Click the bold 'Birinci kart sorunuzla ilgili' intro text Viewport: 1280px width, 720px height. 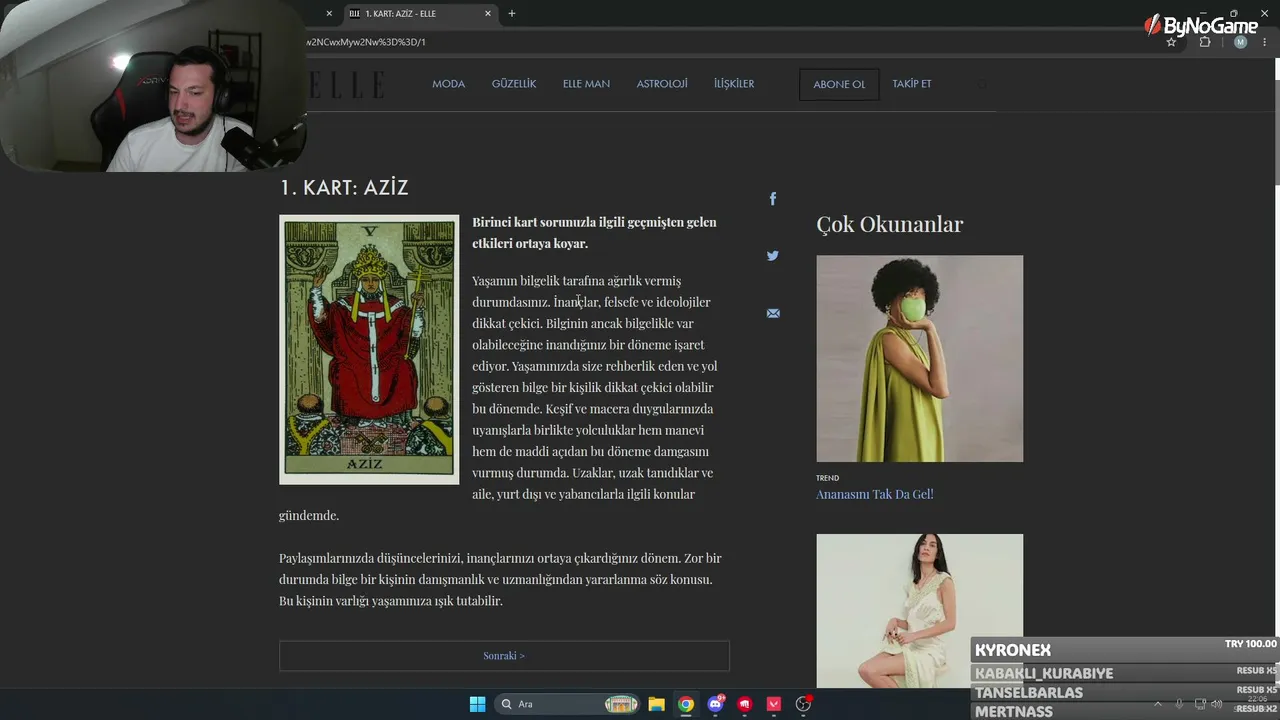coord(594,232)
